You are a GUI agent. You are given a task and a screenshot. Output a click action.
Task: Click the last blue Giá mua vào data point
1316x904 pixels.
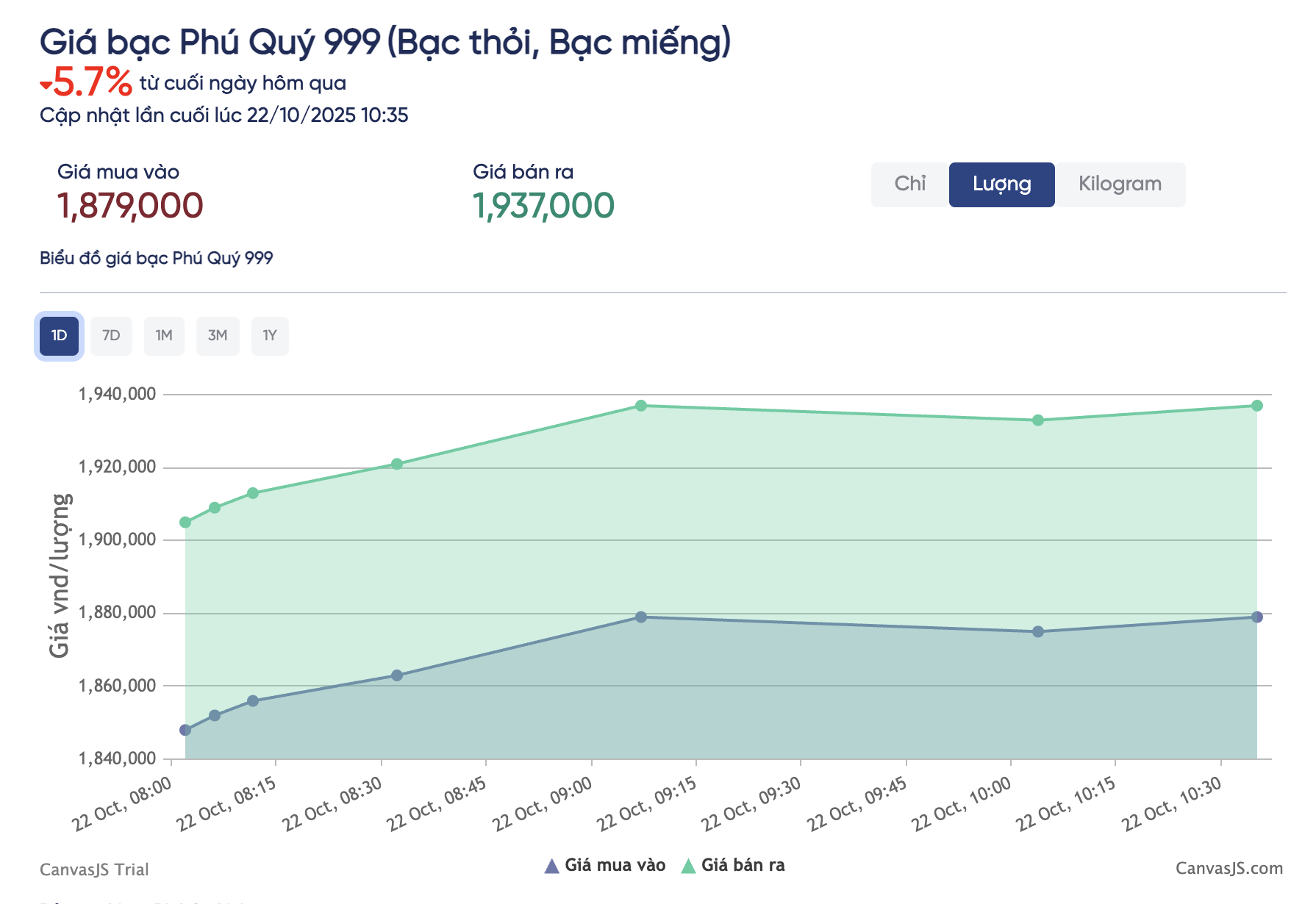pos(1256,617)
